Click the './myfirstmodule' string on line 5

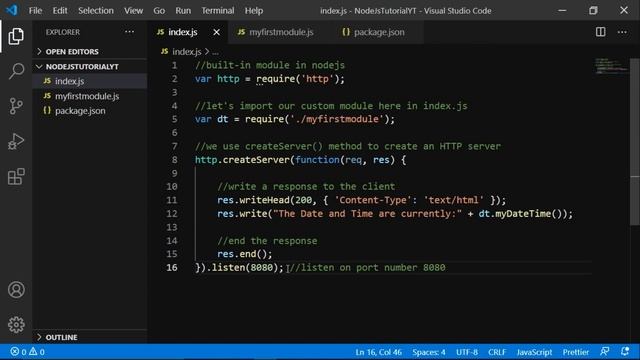pos(337,119)
